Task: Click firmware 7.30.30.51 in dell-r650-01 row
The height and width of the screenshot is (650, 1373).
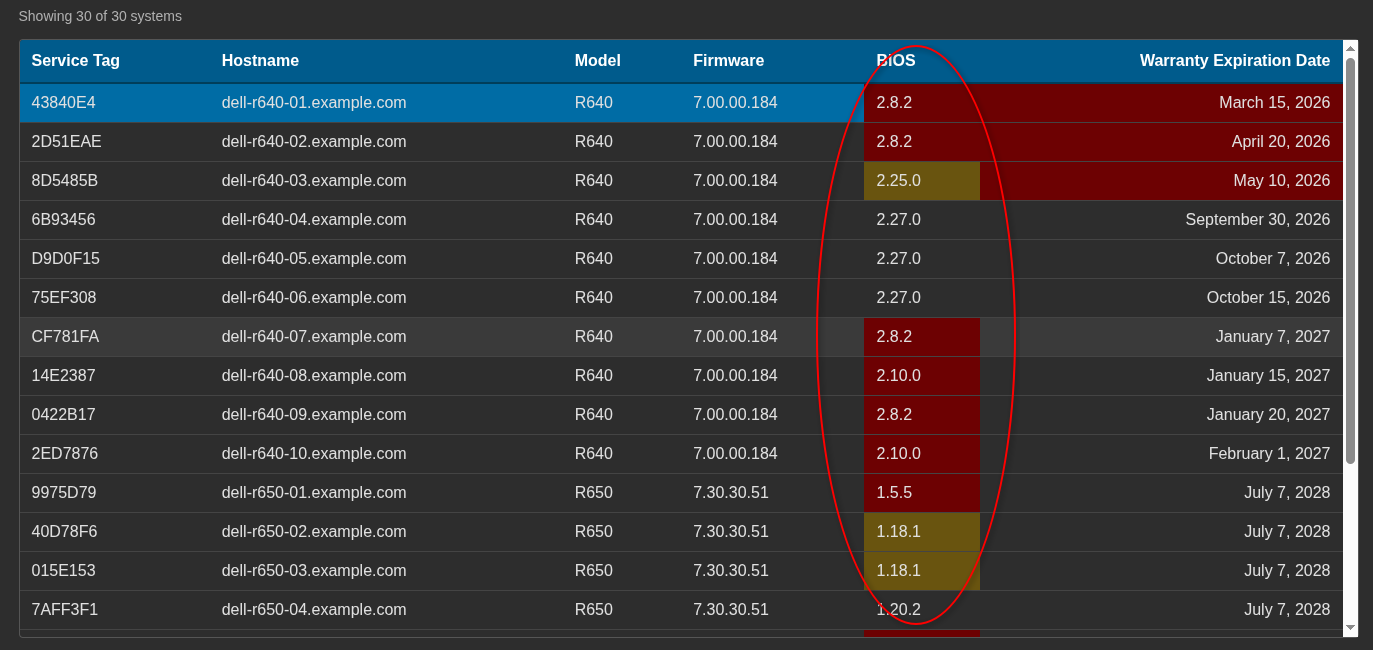Action: [x=731, y=493]
